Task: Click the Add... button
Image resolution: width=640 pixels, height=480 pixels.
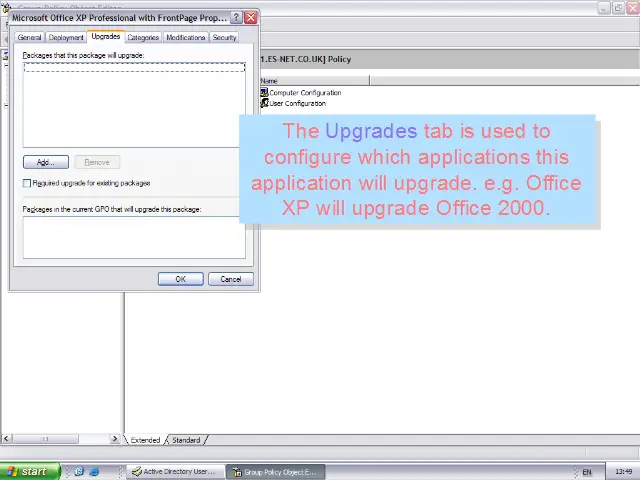Action: 46,162
